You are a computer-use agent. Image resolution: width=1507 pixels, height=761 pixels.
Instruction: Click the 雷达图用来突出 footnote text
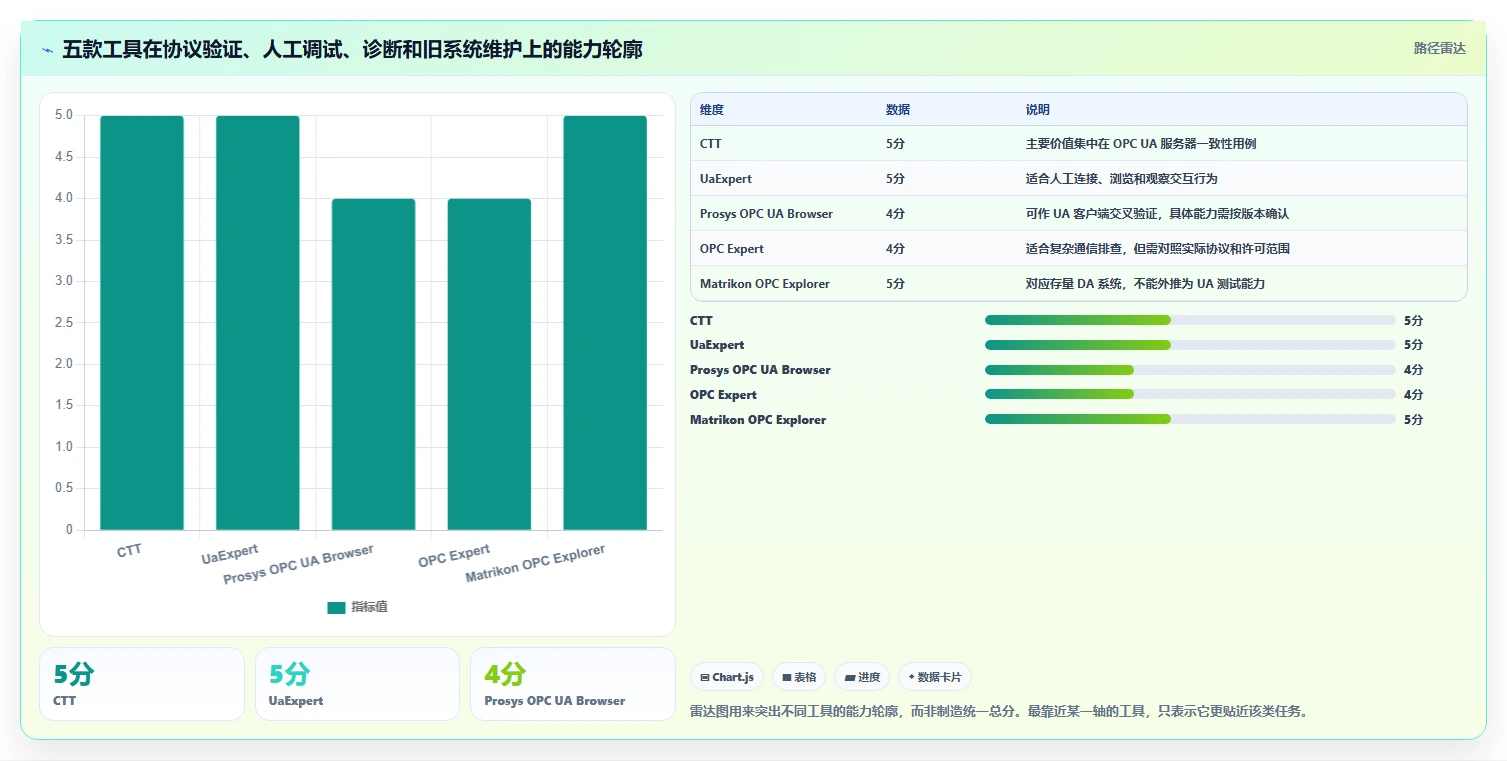coord(999,712)
